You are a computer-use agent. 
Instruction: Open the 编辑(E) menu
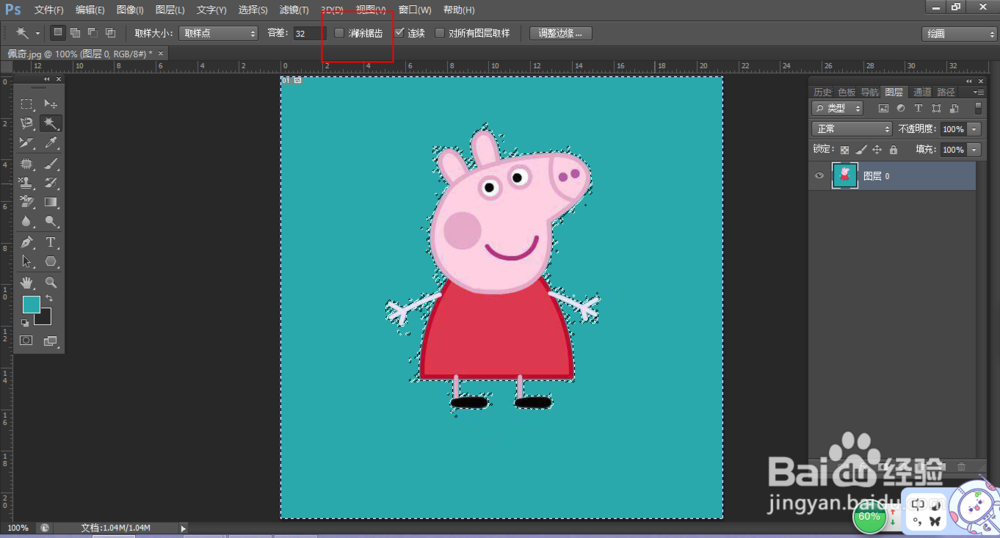[89, 10]
